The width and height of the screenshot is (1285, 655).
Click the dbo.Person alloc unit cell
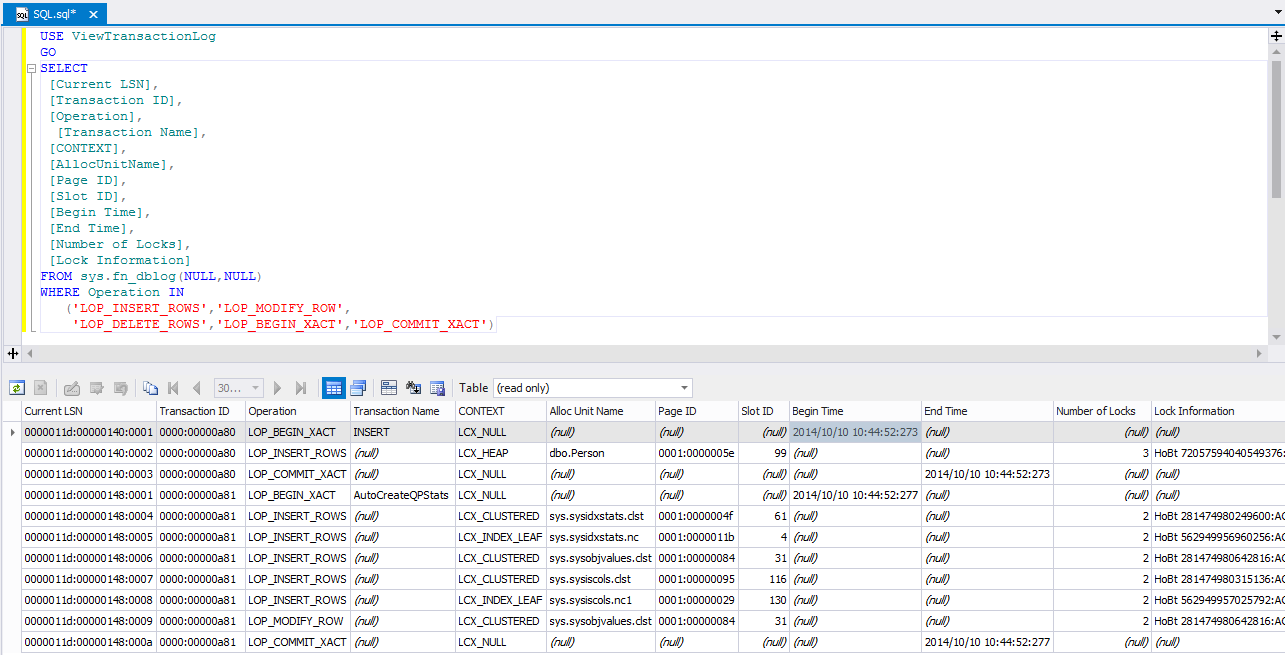[600, 453]
